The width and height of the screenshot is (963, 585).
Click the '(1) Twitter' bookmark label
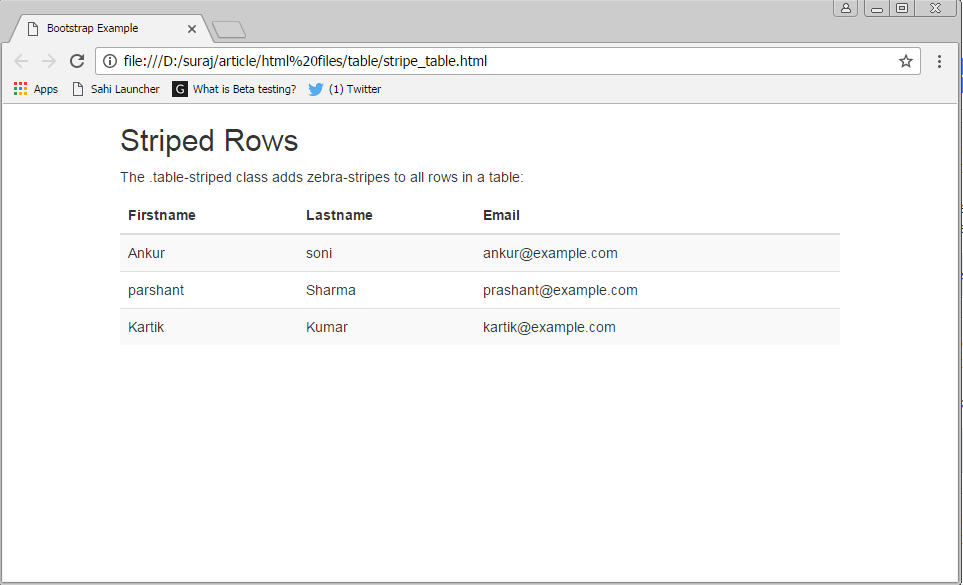pos(352,89)
